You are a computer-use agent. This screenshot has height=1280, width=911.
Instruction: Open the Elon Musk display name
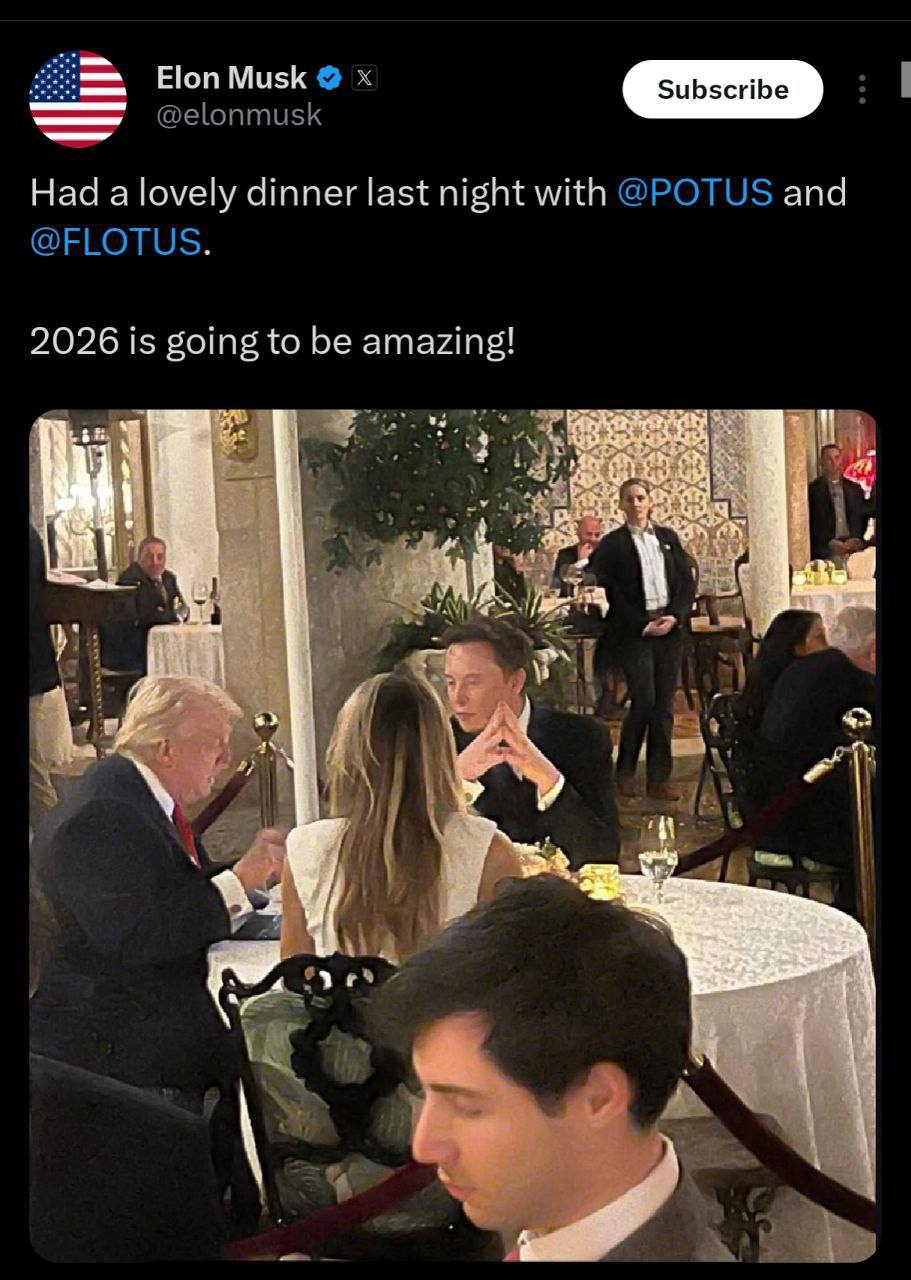(x=231, y=77)
